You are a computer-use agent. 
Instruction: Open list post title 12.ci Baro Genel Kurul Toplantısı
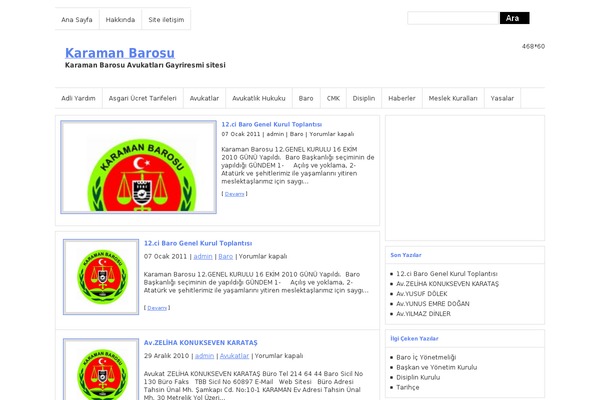click(198, 243)
